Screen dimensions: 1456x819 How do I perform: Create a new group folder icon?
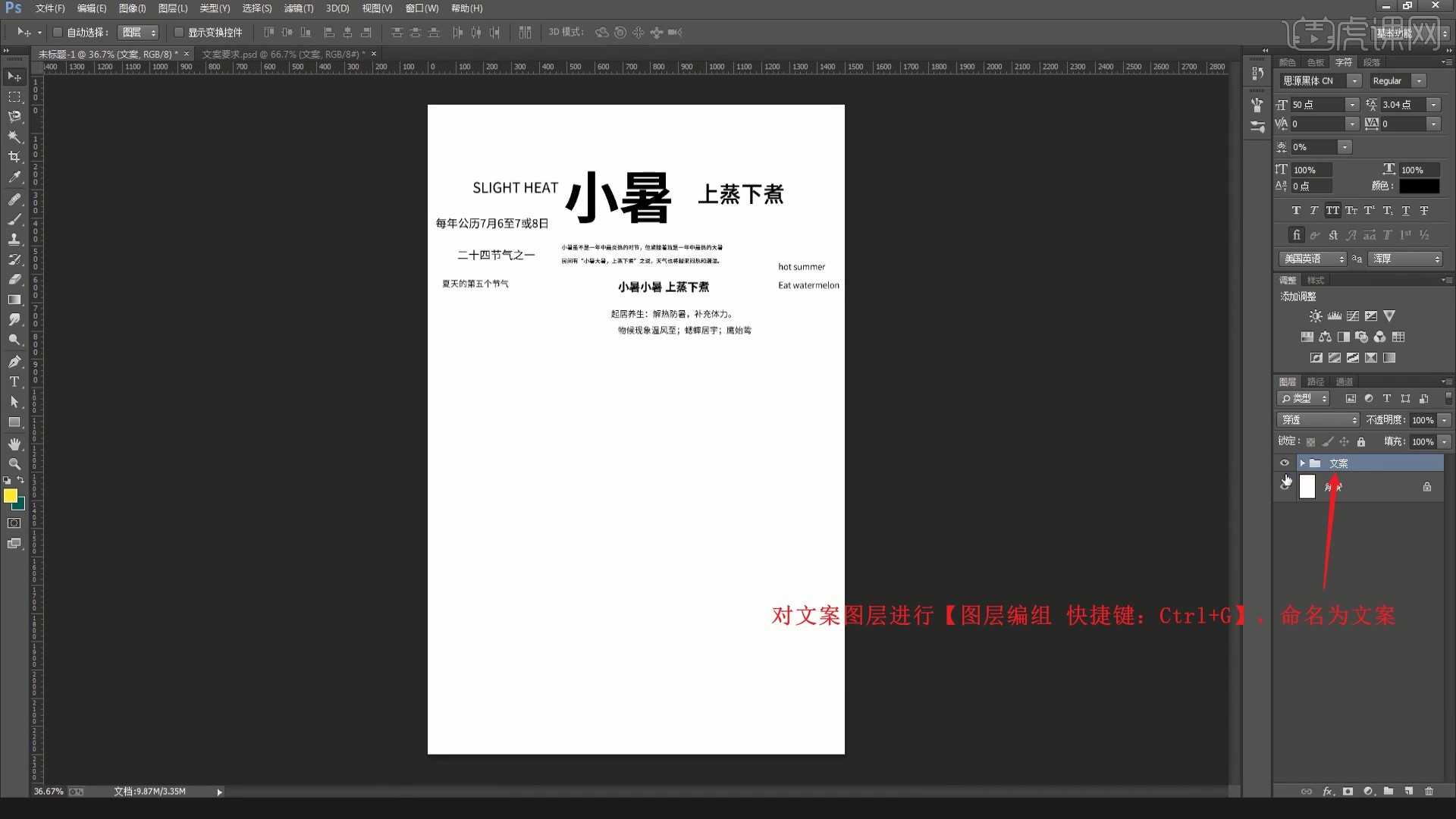point(1388,791)
